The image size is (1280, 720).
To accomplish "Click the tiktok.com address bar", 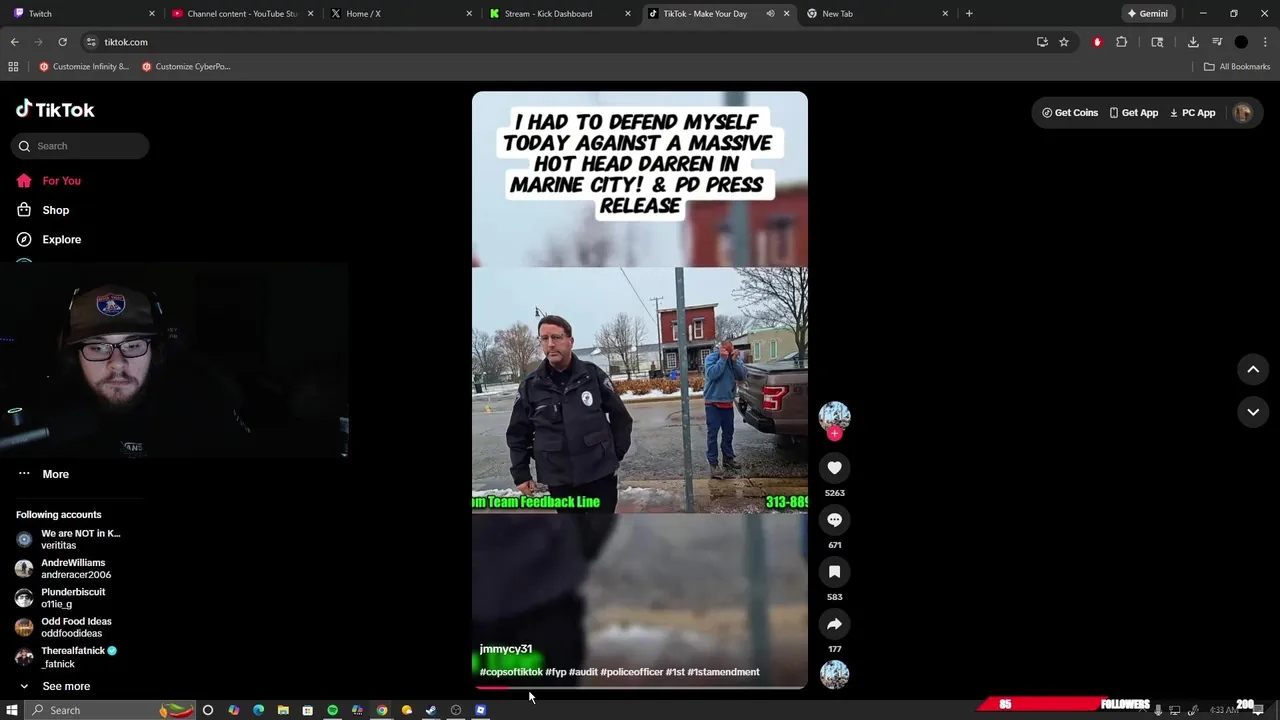I will pos(560,42).
